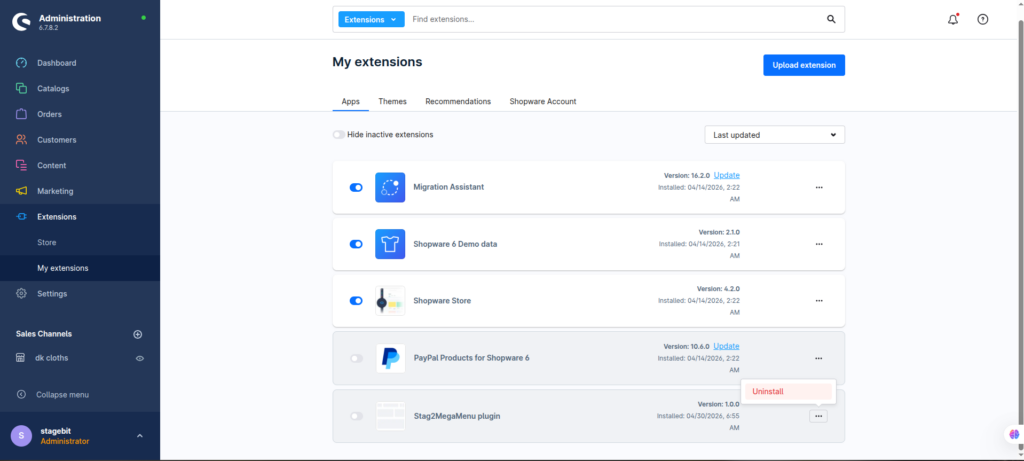Open the Dashboard menu icon
Screen dimensions: 1024x461
(22, 63)
